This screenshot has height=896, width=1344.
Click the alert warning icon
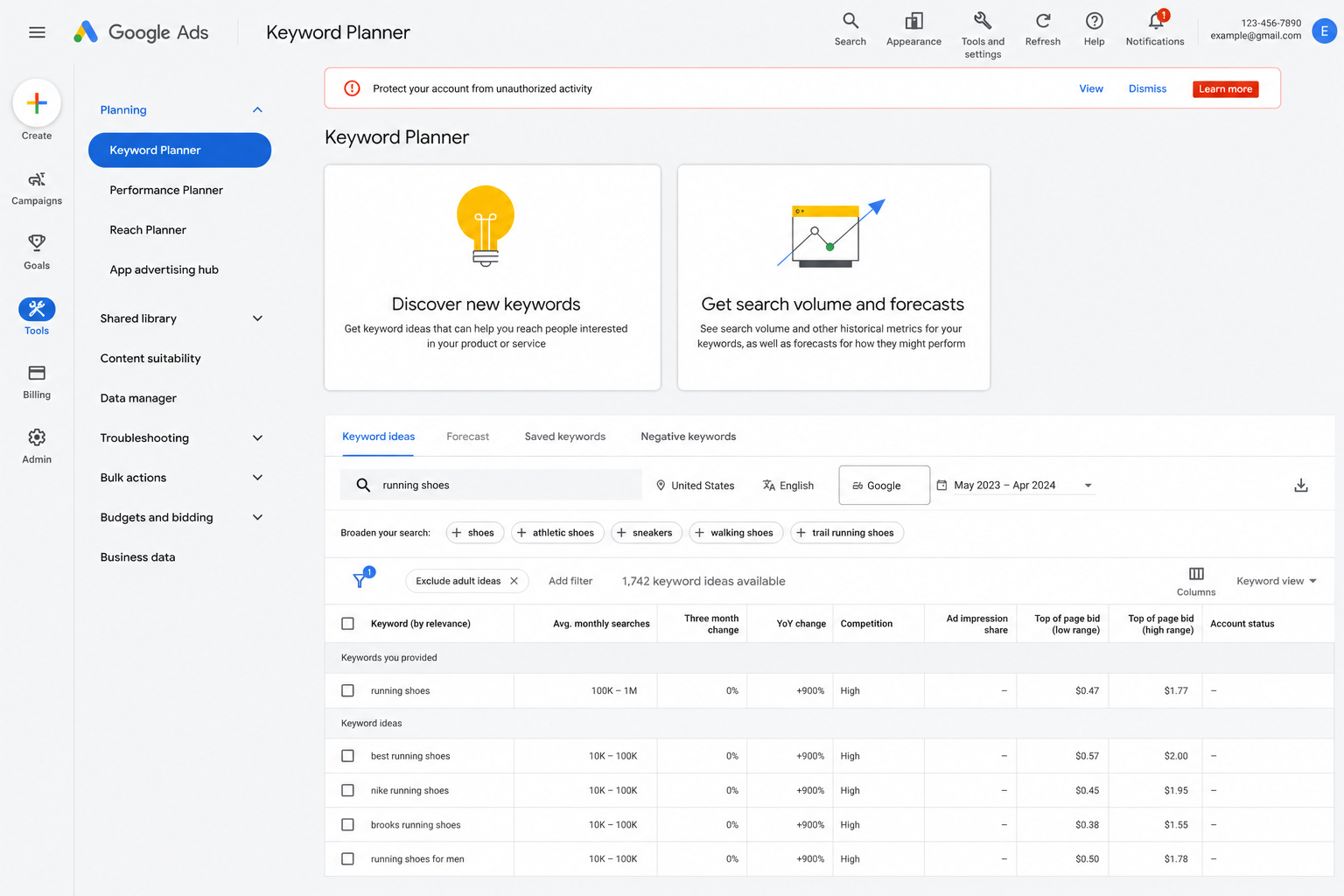tap(352, 88)
